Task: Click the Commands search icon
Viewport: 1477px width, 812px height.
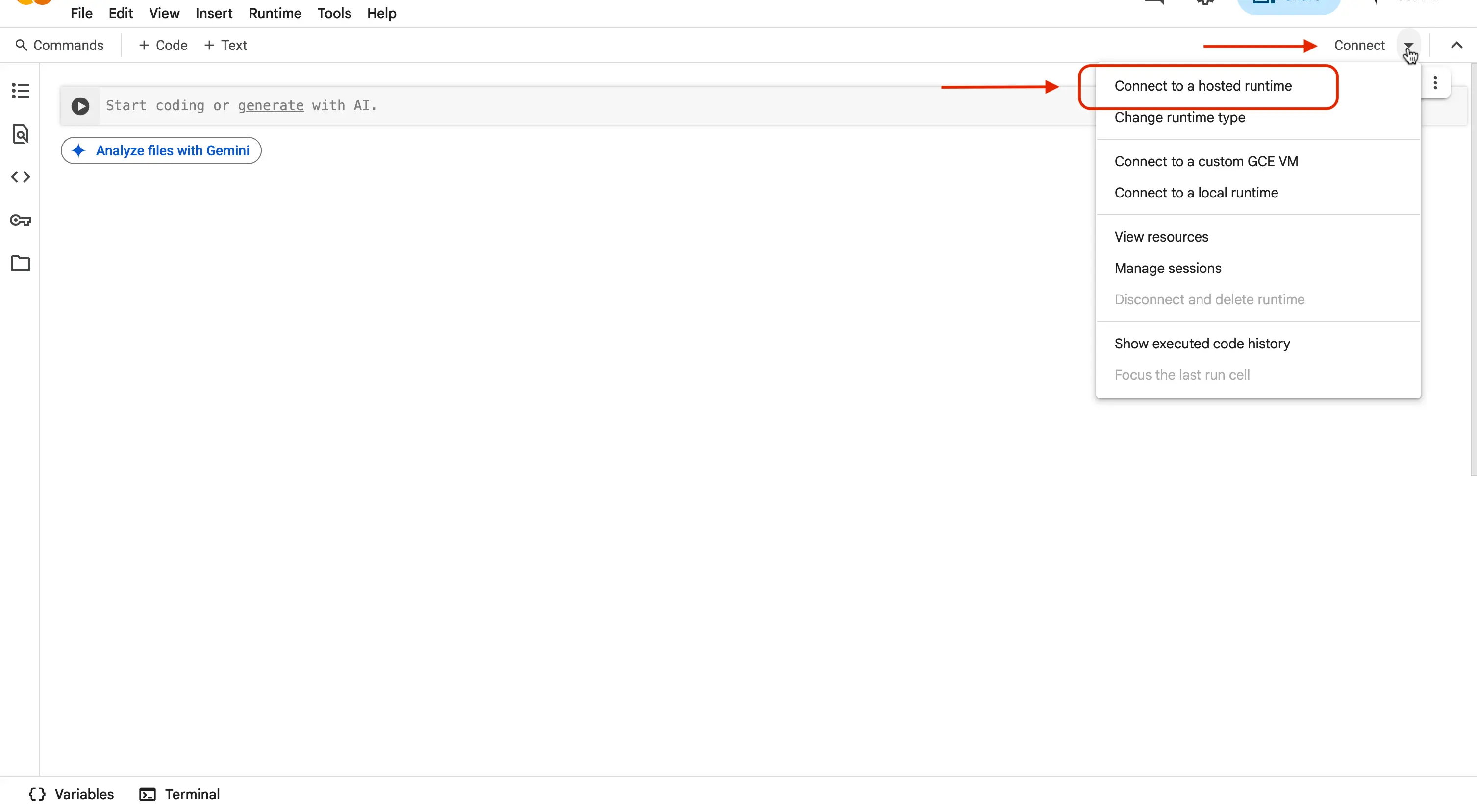Action: pyautogui.click(x=21, y=45)
